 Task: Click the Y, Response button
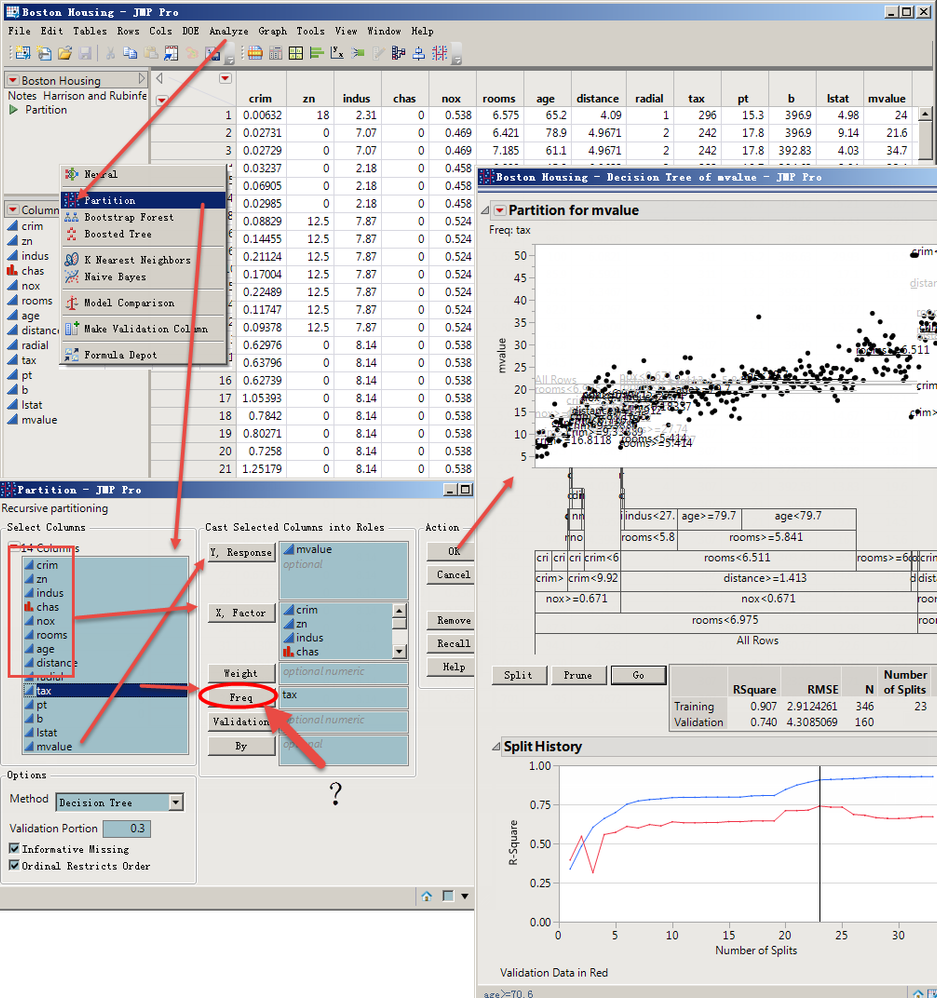(242, 552)
